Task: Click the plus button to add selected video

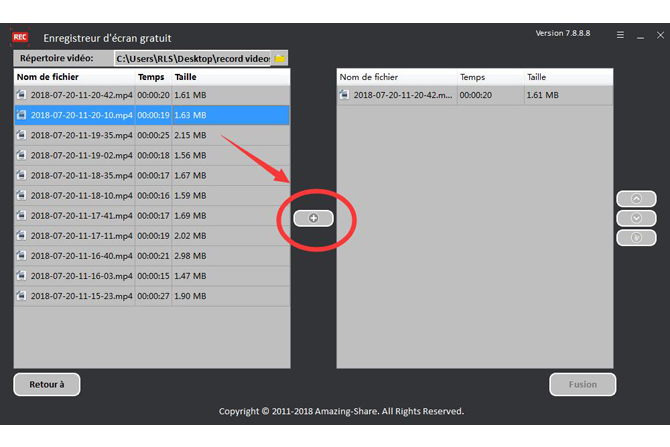Action: tap(313, 218)
